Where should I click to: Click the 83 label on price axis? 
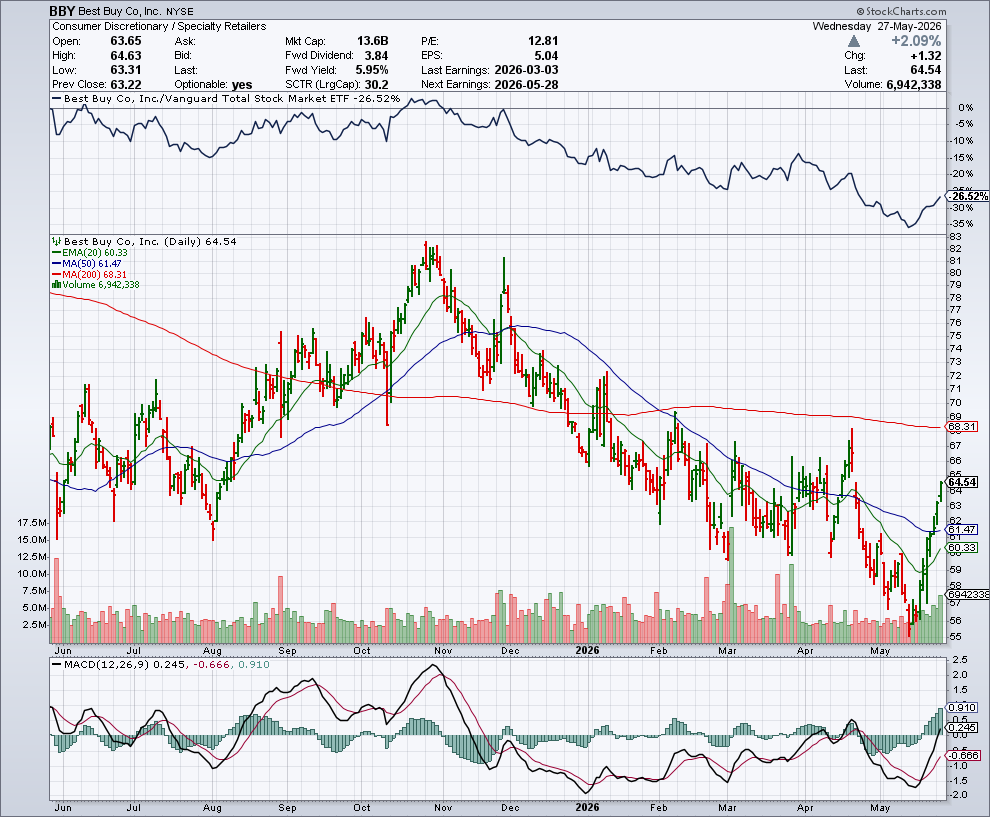pyautogui.click(x=955, y=236)
